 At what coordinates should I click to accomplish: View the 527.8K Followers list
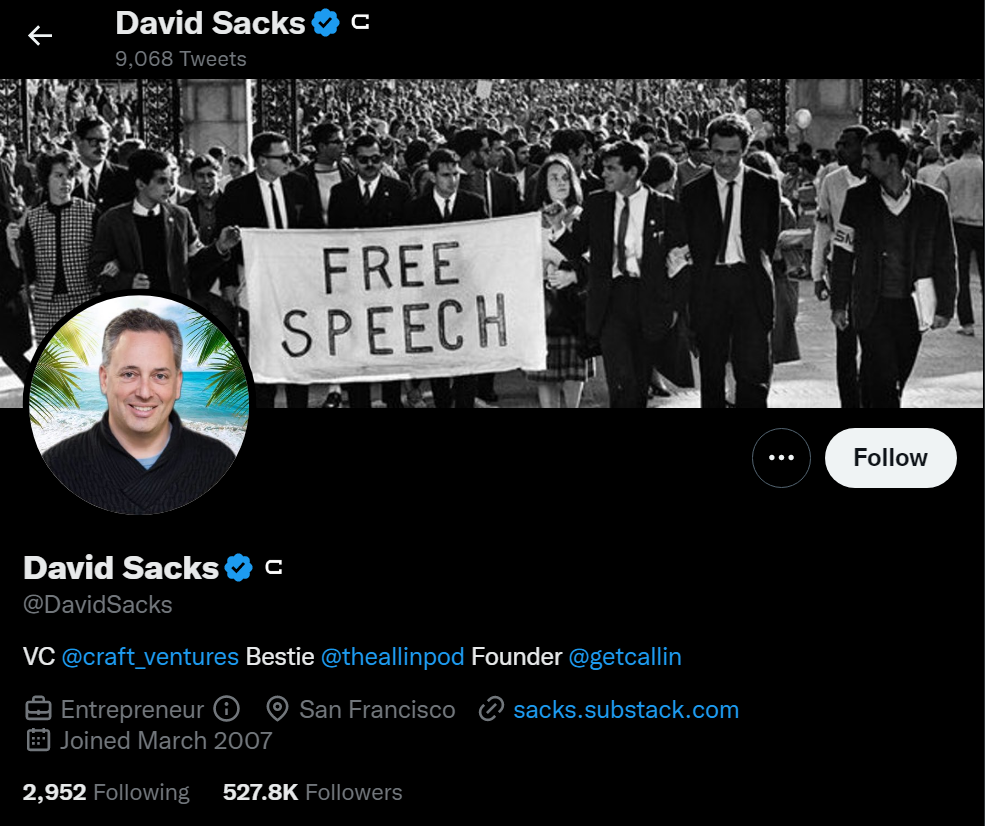[312, 793]
